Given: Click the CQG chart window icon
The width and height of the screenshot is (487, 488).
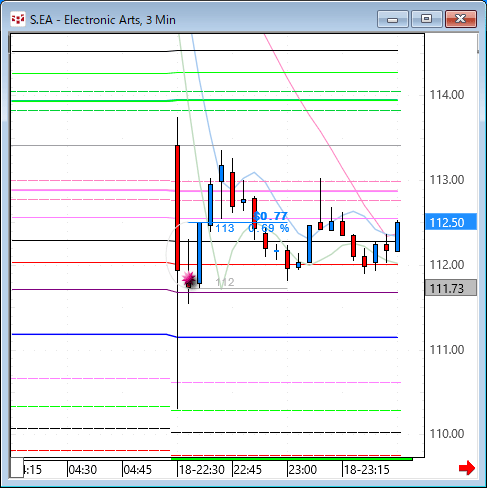Looking at the screenshot, I should point(18,19).
